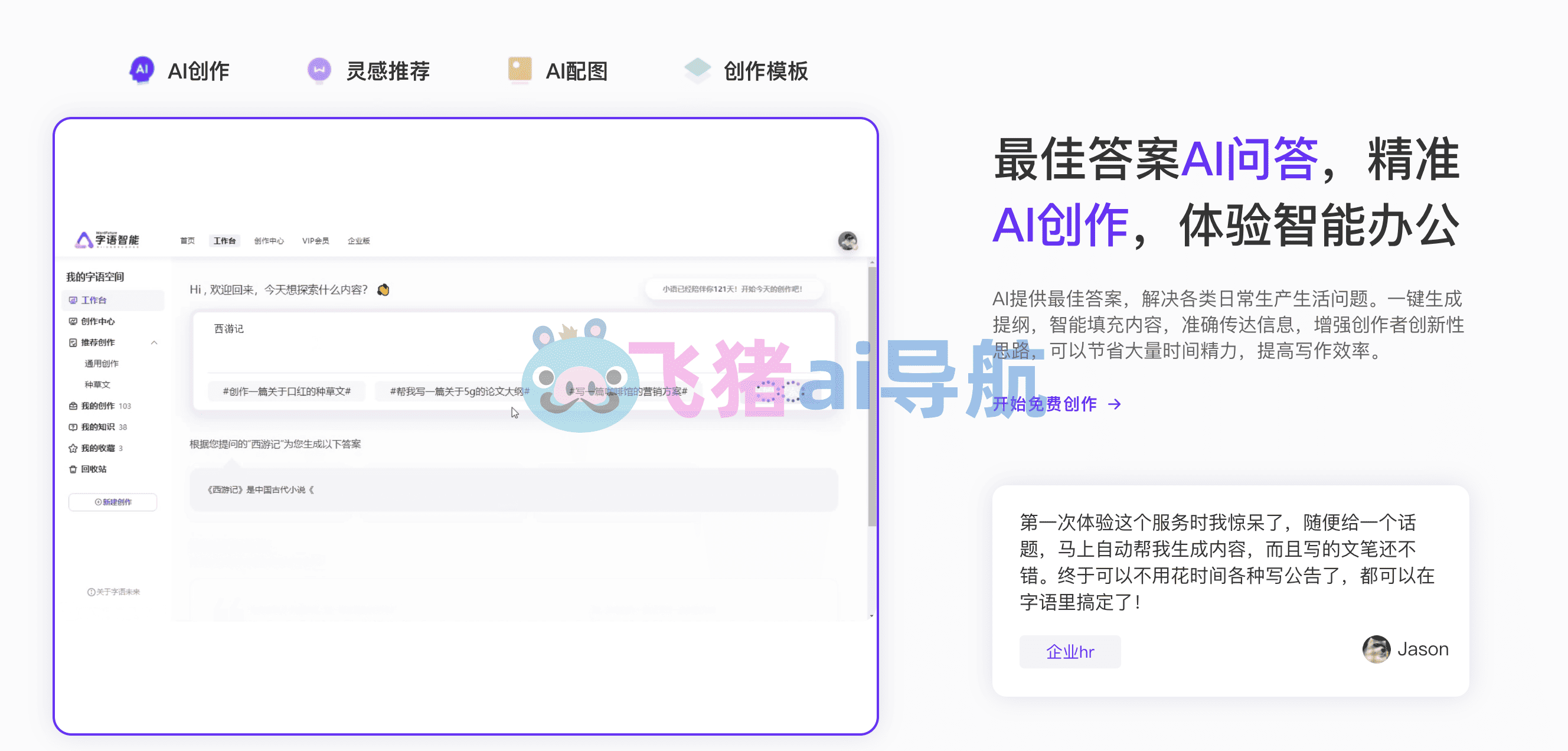Click the arrow next to 开始免费创作
Viewport: 1568px width, 751px height.
point(1115,404)
